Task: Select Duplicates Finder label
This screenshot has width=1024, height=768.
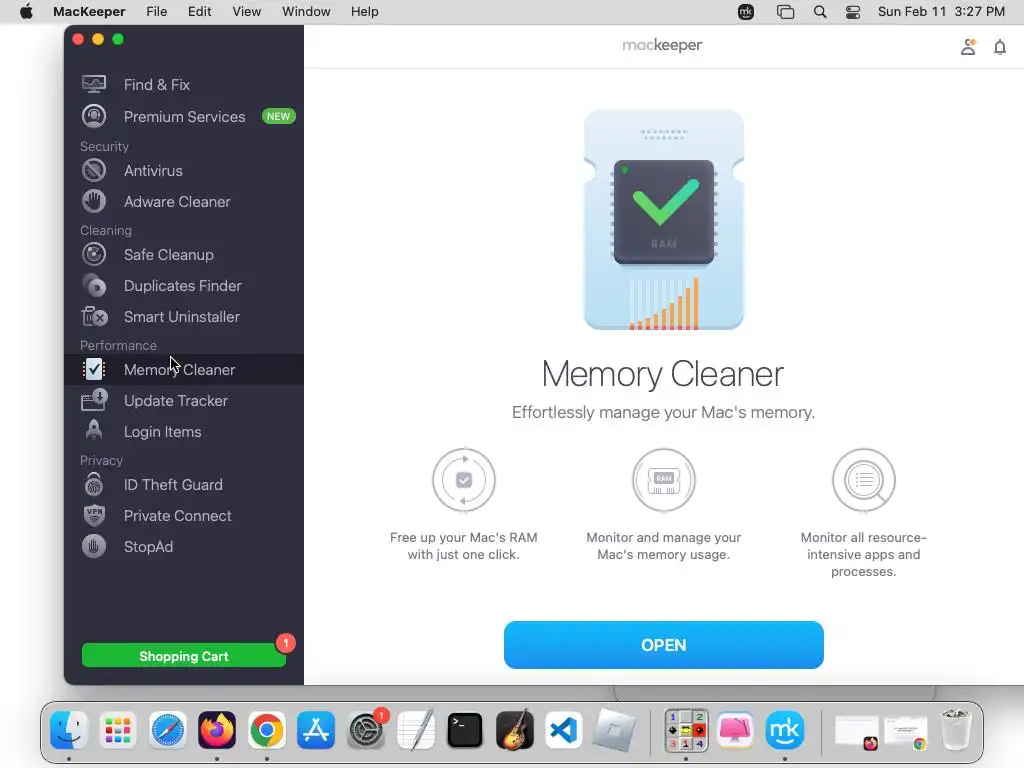Action: tap(183, 285)
